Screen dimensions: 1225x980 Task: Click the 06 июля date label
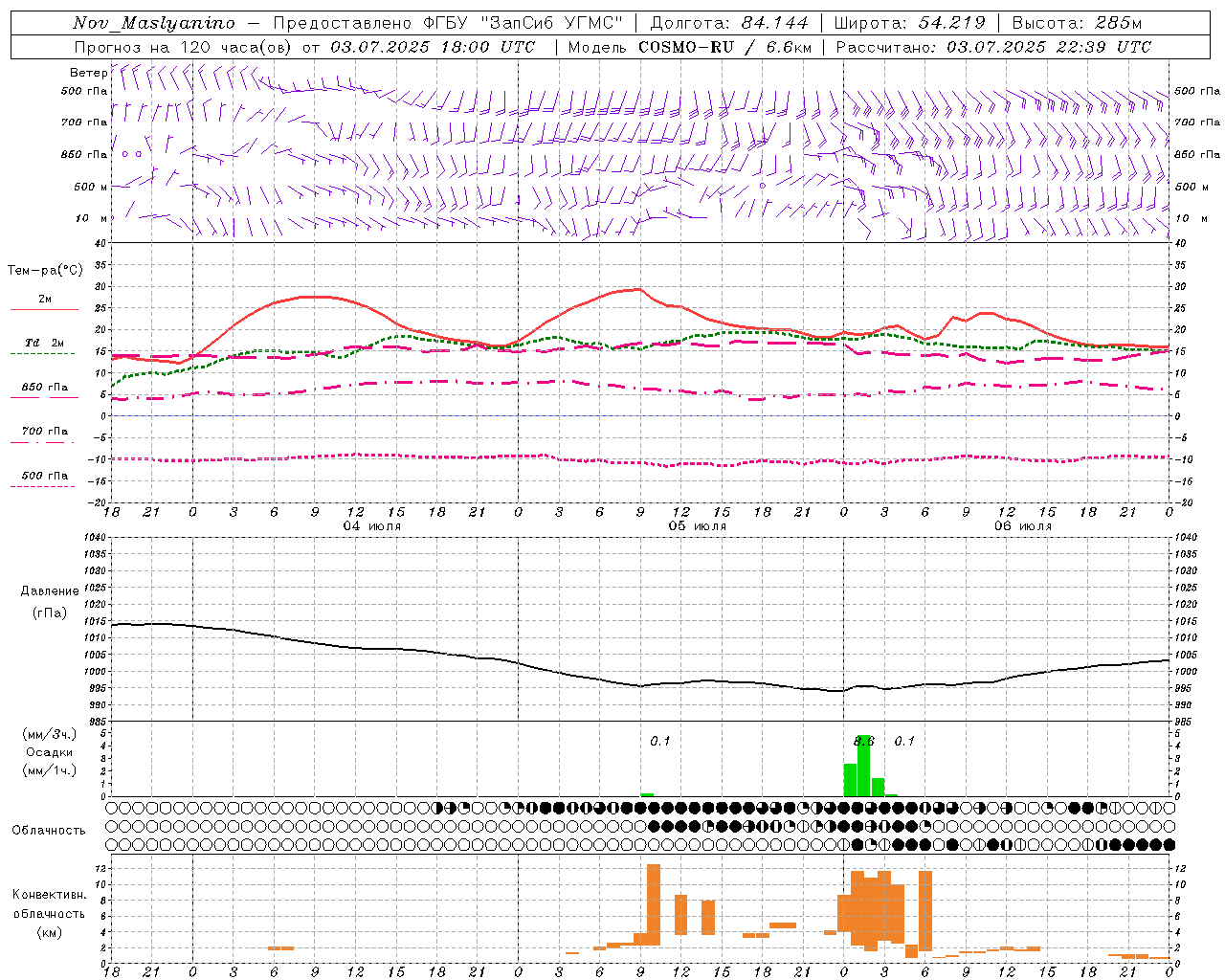point(1023,526)
